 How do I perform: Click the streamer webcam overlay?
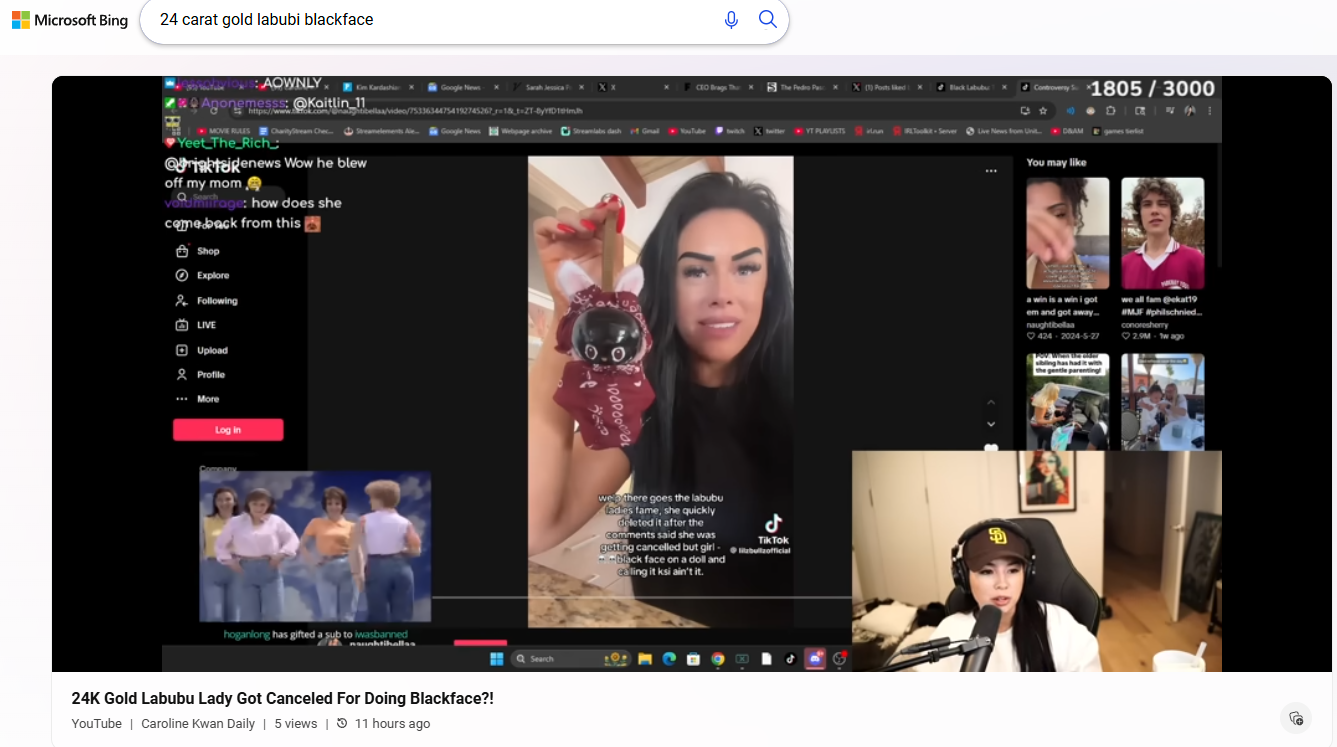pos(1037,561)
